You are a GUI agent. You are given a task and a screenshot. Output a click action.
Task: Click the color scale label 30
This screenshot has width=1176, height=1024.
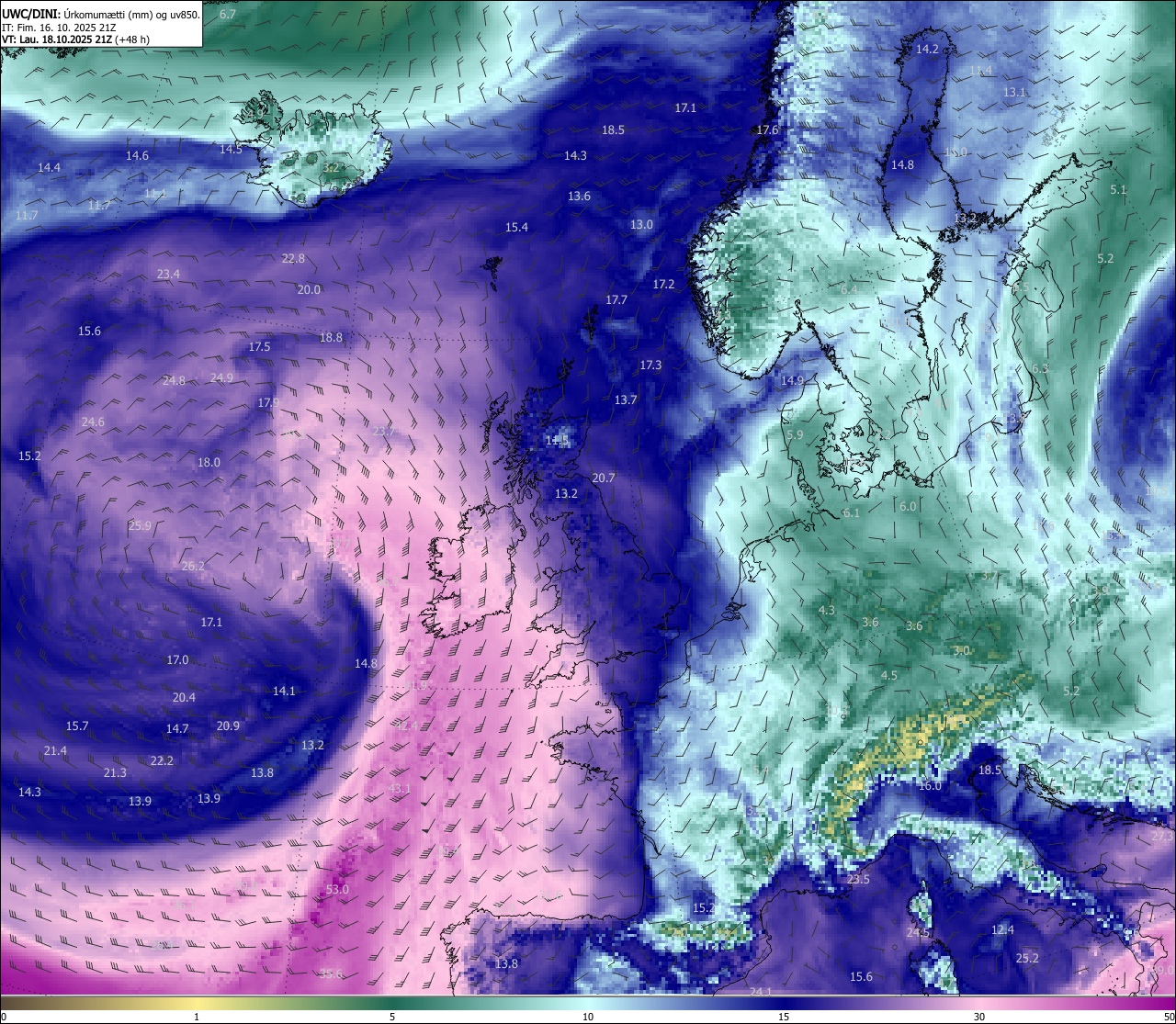(x=979, y=1016)
